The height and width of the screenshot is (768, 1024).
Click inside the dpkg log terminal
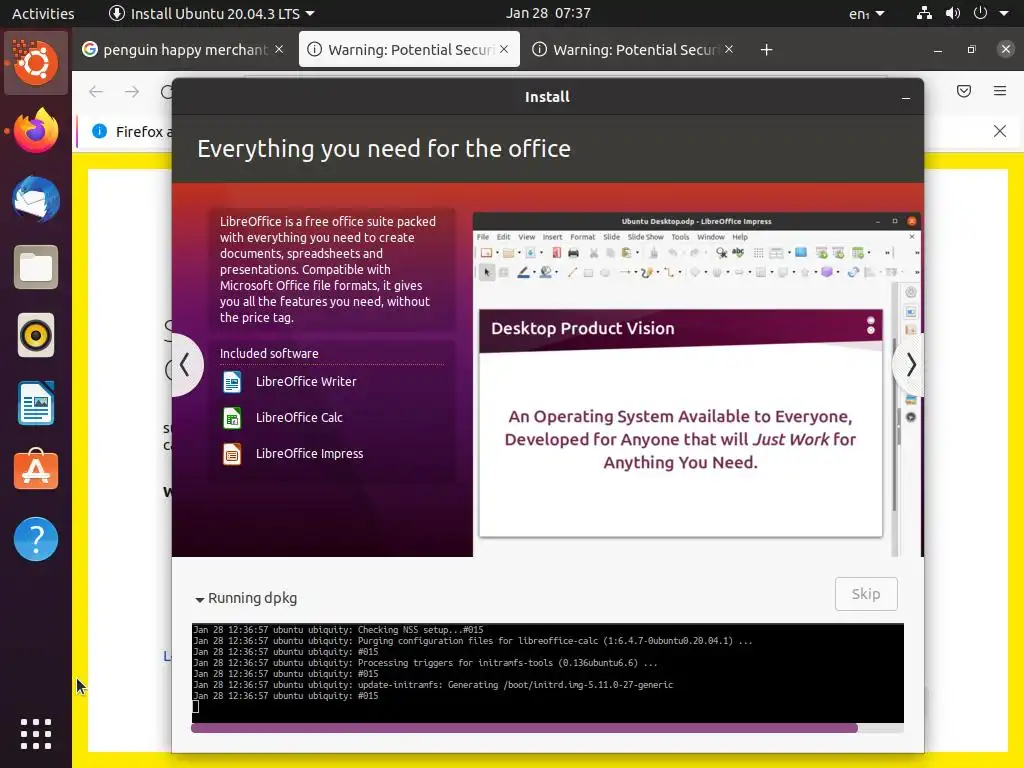pos(547,673)
